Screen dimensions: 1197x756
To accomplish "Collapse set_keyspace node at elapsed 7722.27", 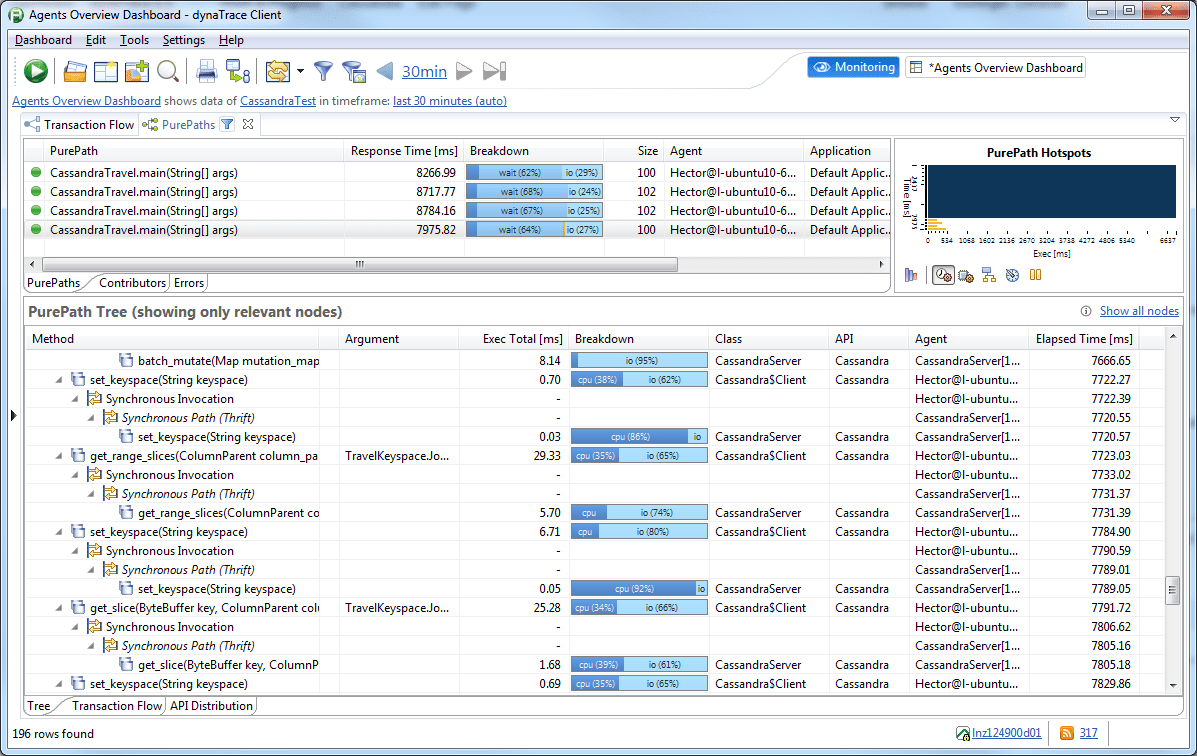I will [59, 380].
